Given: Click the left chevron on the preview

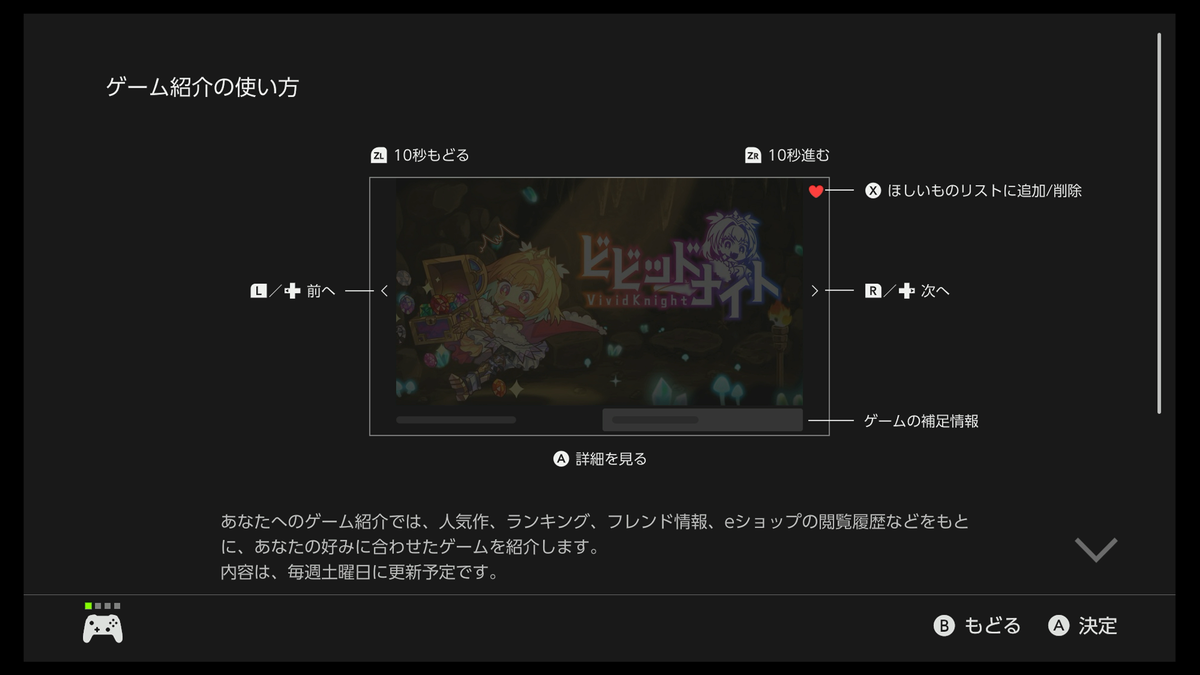Looking at the screenshot, I should coord(384,291).
